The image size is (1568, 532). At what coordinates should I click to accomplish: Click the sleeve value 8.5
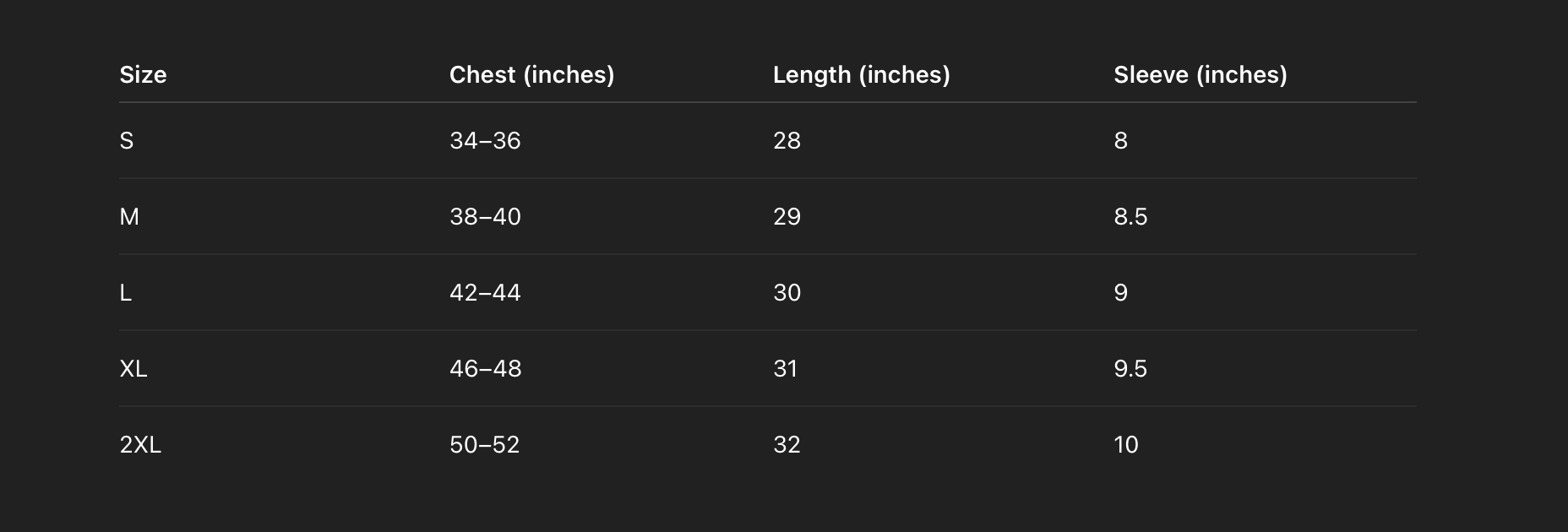[x=1130, y=216]
